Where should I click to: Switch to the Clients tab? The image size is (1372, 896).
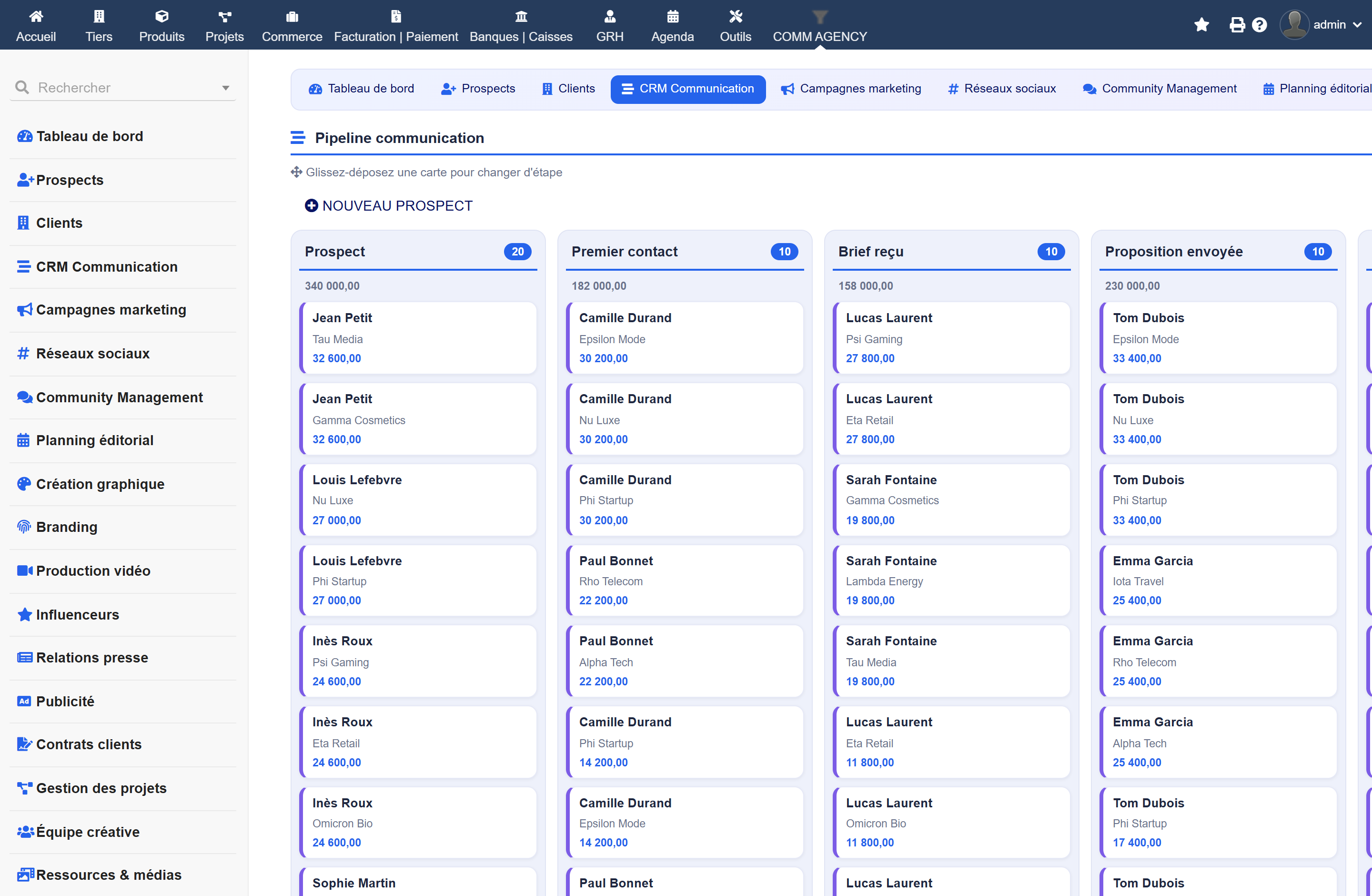[x=568, y=89]
